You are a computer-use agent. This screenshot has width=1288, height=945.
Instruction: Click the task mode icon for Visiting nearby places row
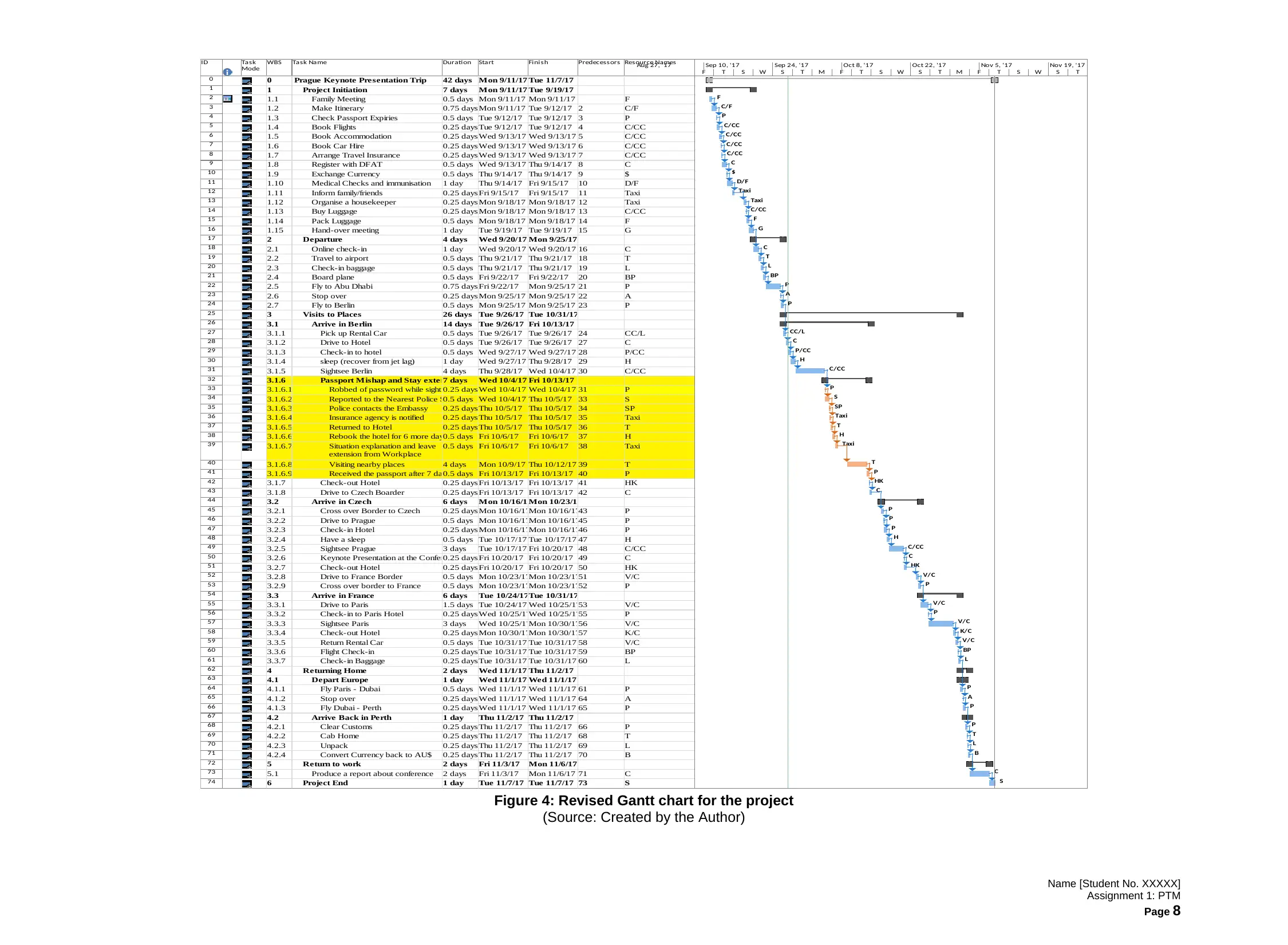247,465
